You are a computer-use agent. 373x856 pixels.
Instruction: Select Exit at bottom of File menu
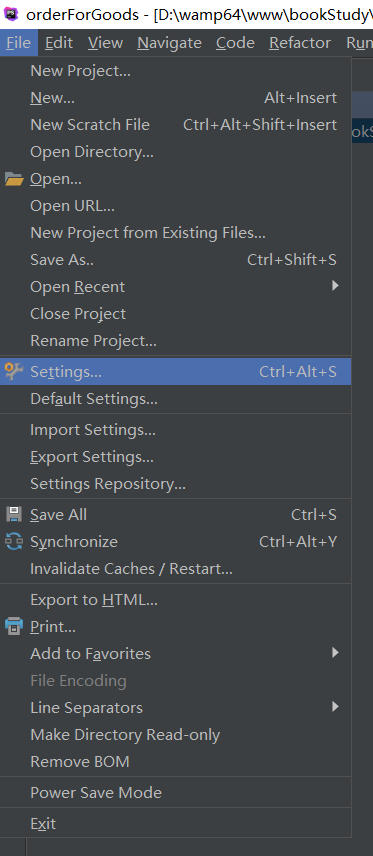point(175,824)
